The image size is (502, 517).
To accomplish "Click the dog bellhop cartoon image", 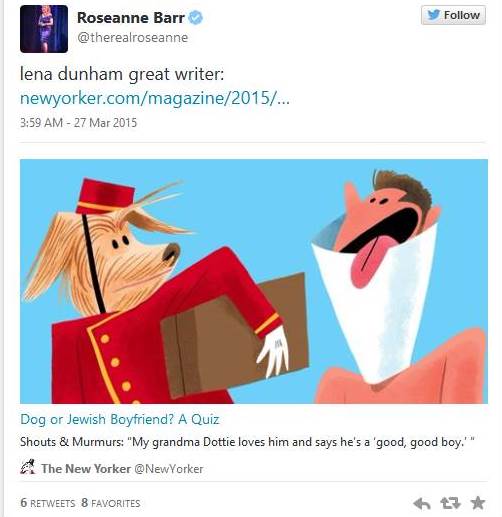I will [254, 282].
